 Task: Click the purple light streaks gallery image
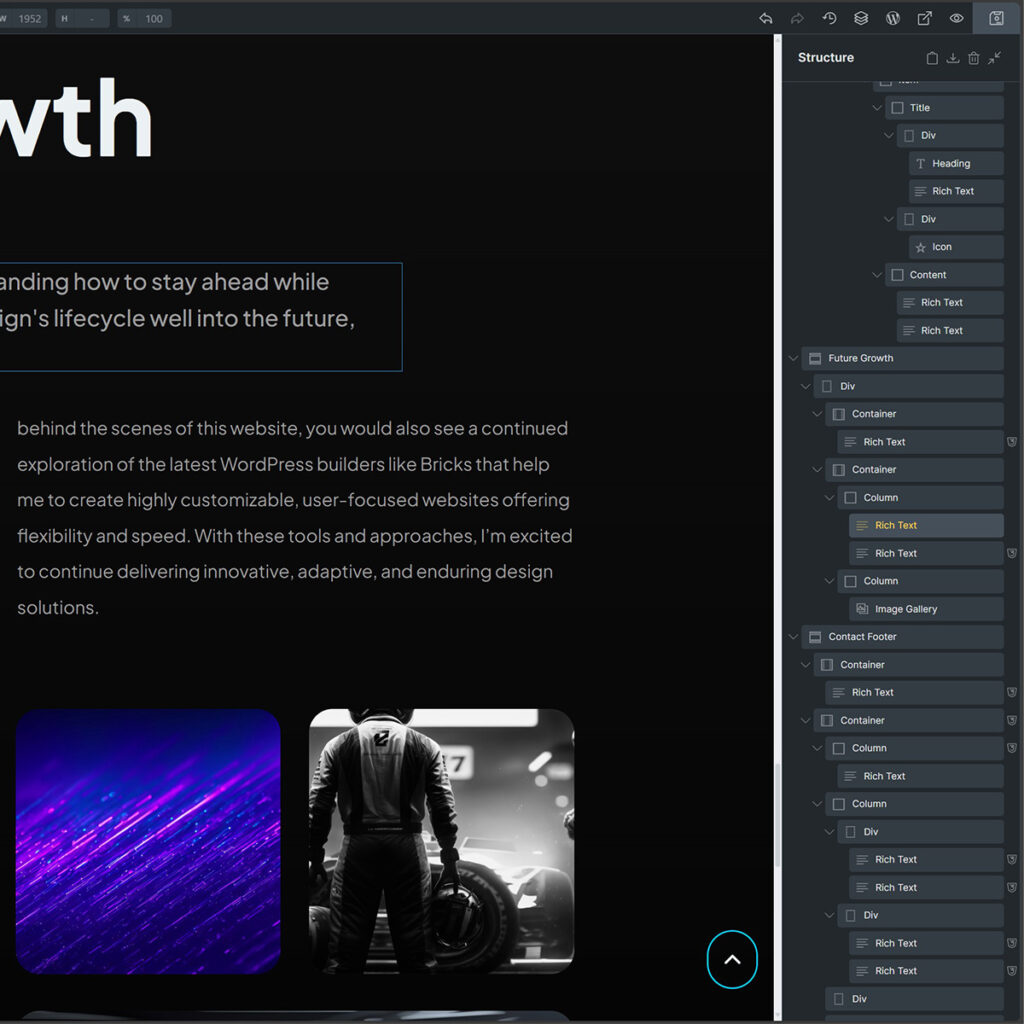coord(148,841)
